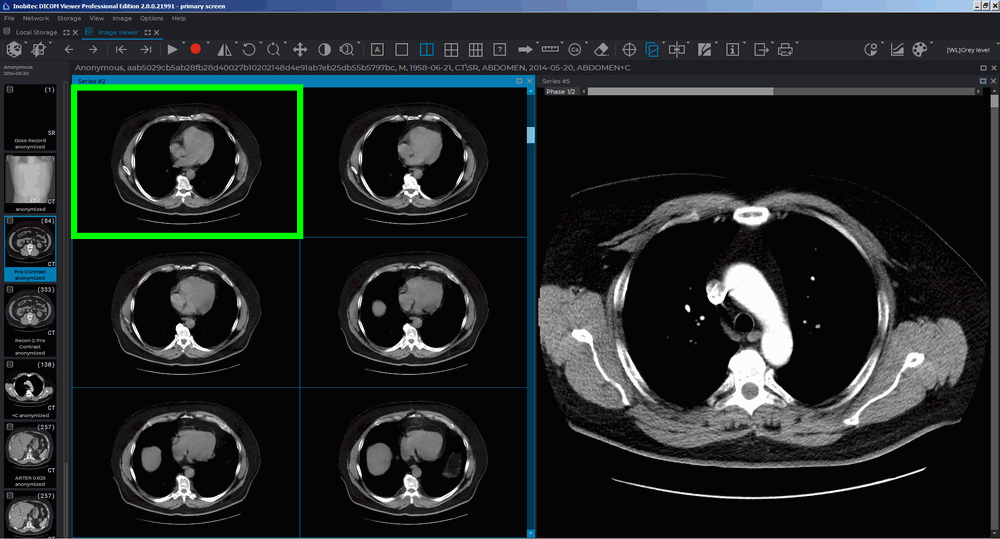Open the calcium scoring (Ca) tool
The height and width of the screenshot is (539, 1000).
(575, 49)
